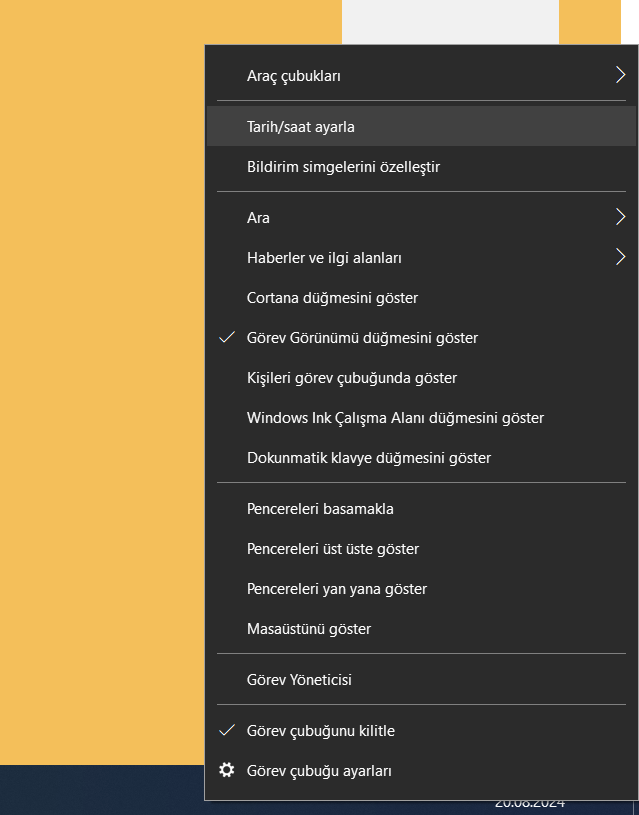This screenshot has width=639, height=815.
Task: Expand the Araç çubukları submenu arrow
Action: tap(620, 75)
